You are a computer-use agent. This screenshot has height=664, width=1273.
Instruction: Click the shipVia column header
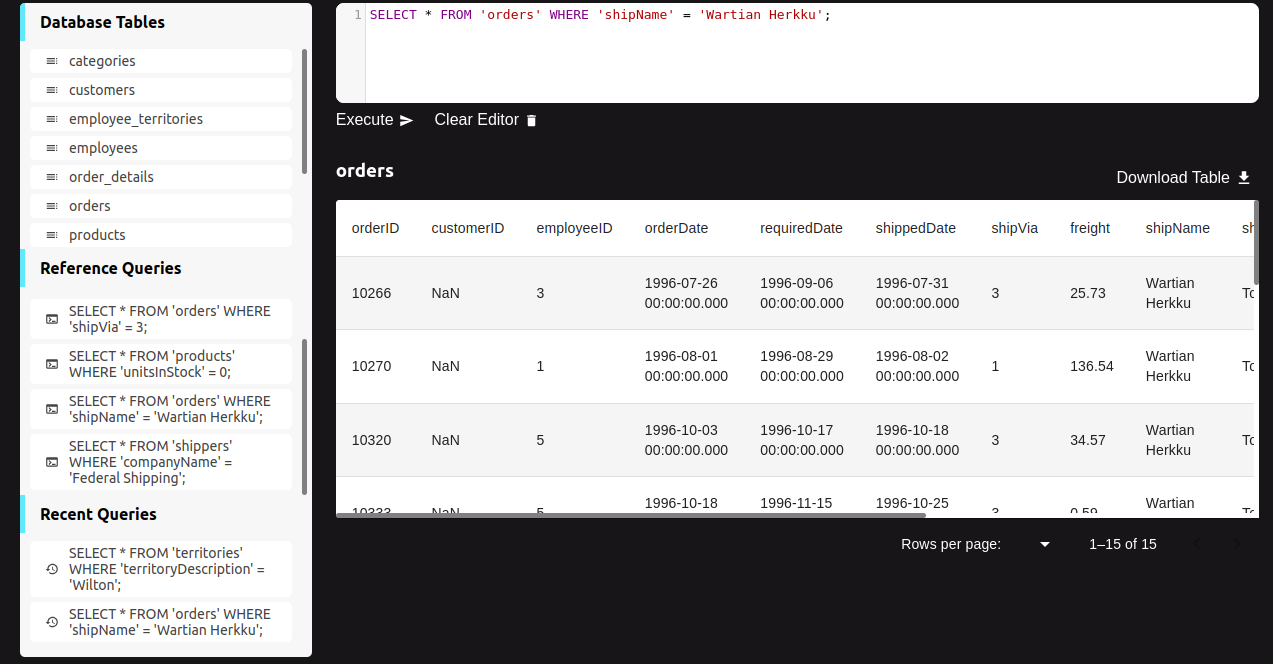tap(1014, 228)
